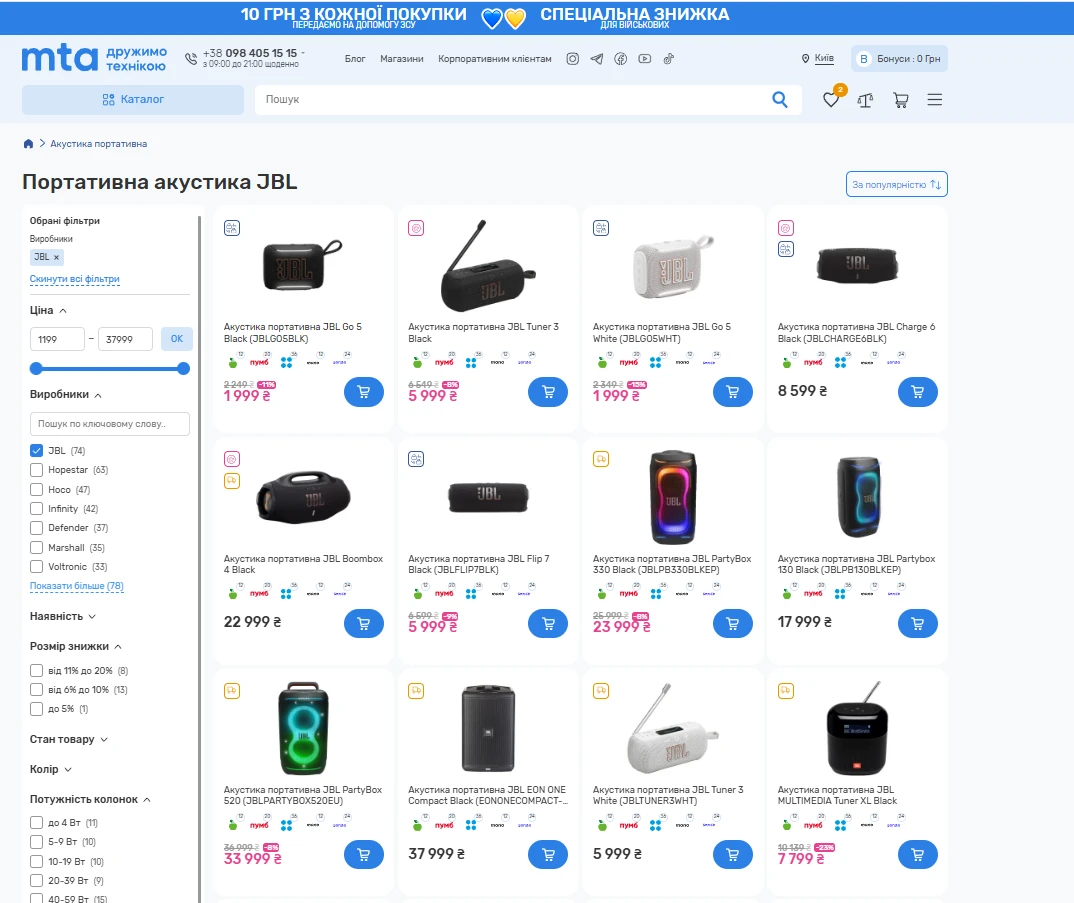Collapse the Ціна filter section
1074x903 pixels.
49,310
